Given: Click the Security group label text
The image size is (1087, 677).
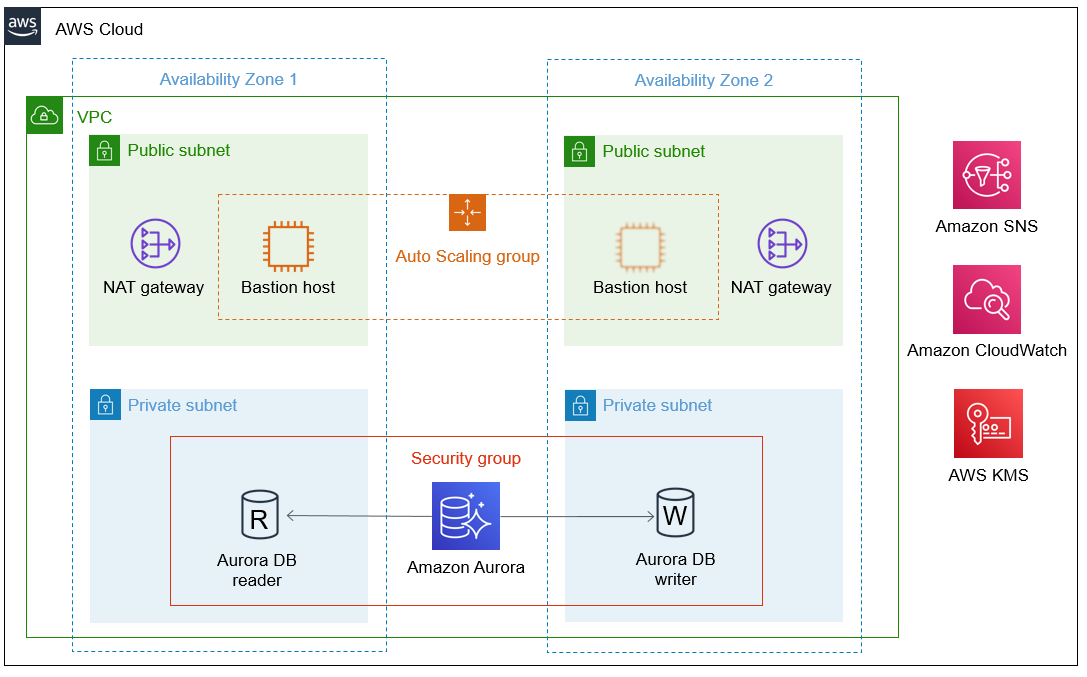Looking at the screenshot, I should 466,458.
